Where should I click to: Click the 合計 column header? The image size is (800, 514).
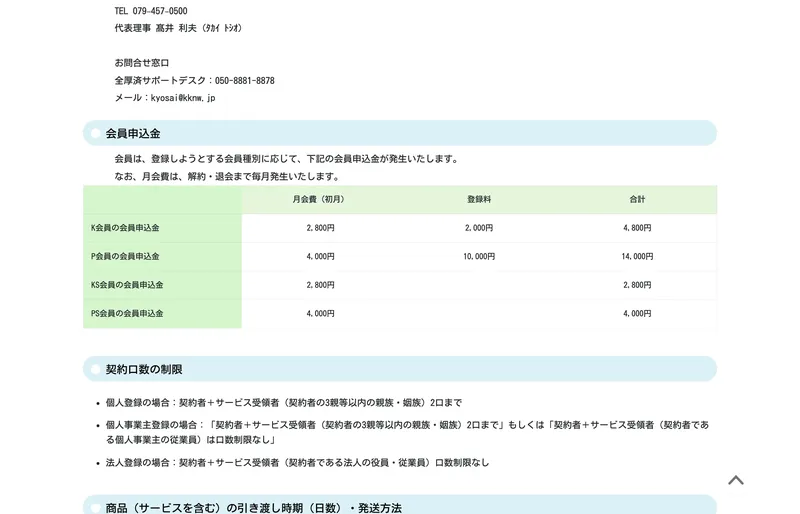637,200
